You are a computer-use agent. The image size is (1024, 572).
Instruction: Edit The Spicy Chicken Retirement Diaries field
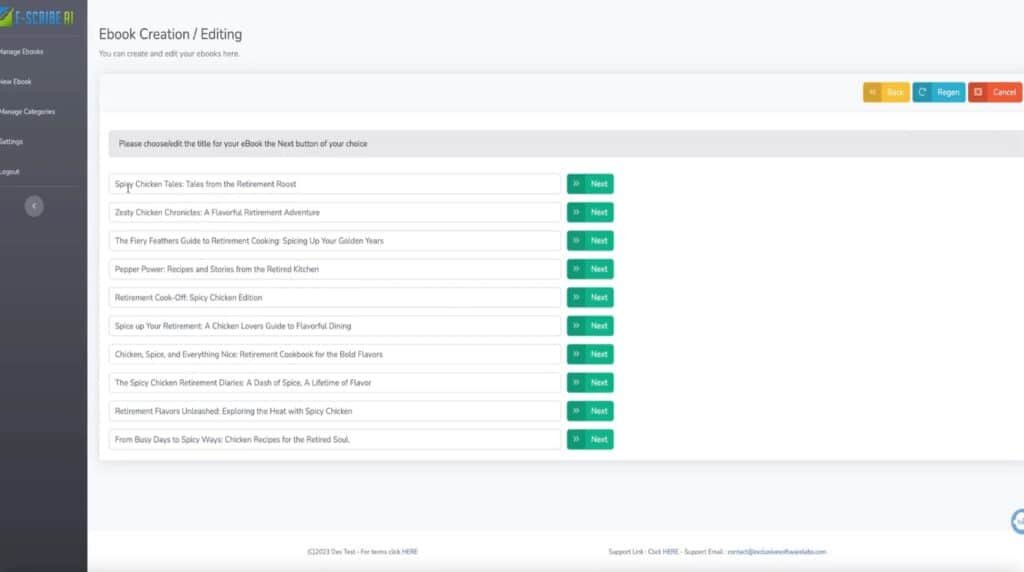pos(334,383)
